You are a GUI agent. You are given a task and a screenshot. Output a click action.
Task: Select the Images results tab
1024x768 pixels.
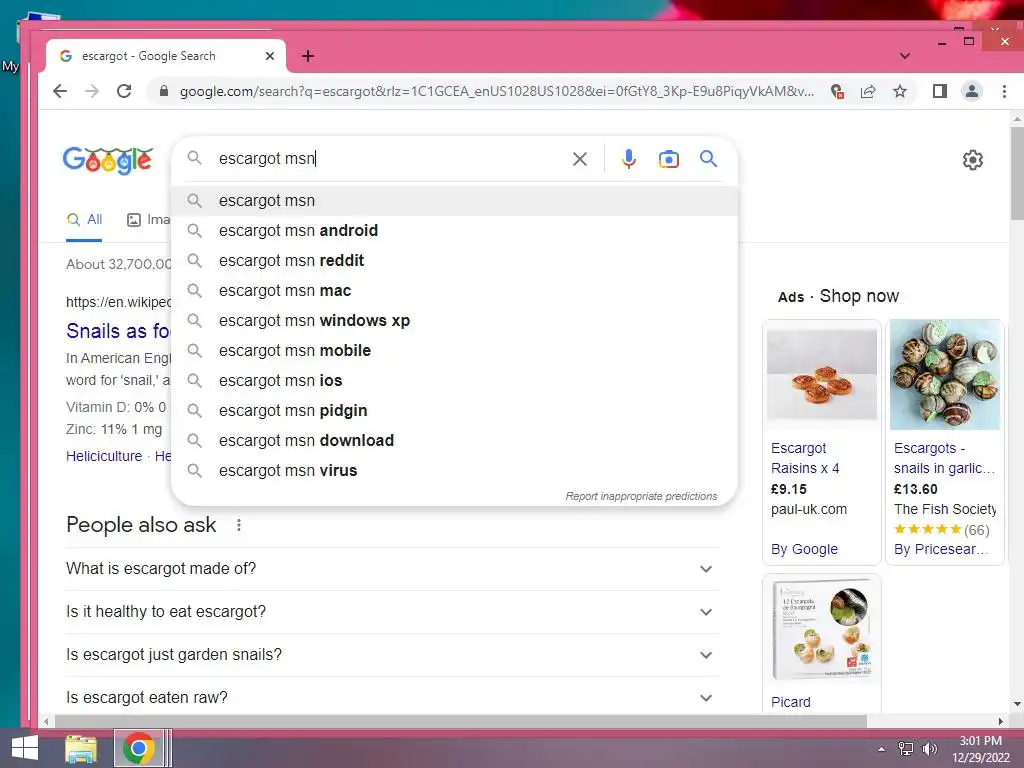click(x=148, y=219)
